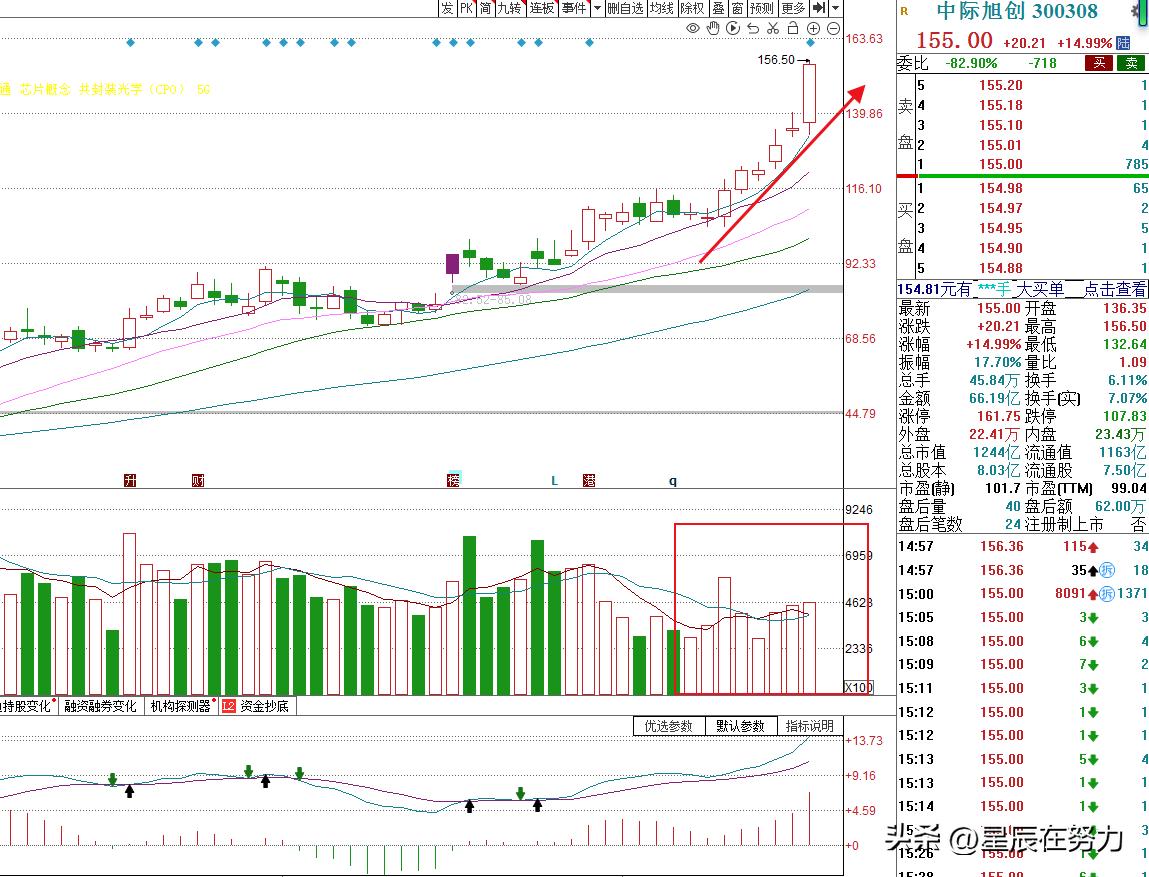
Task: Click 点击查看 link for big orders
Action: coord(1115,289)
